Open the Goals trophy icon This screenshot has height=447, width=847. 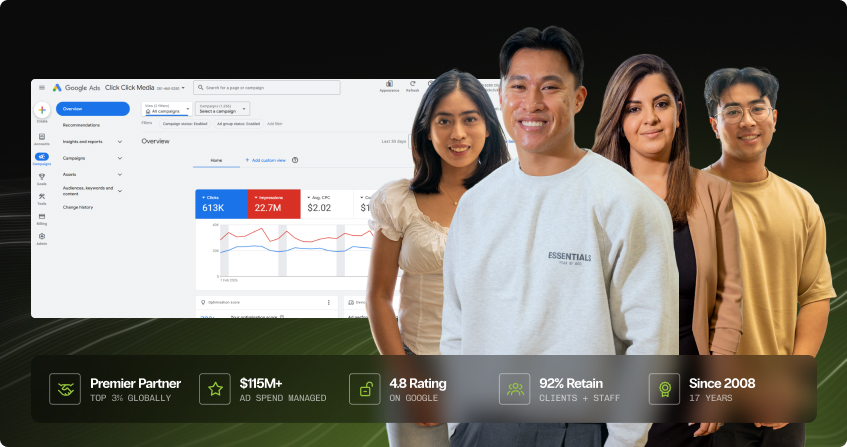[42, 177]
